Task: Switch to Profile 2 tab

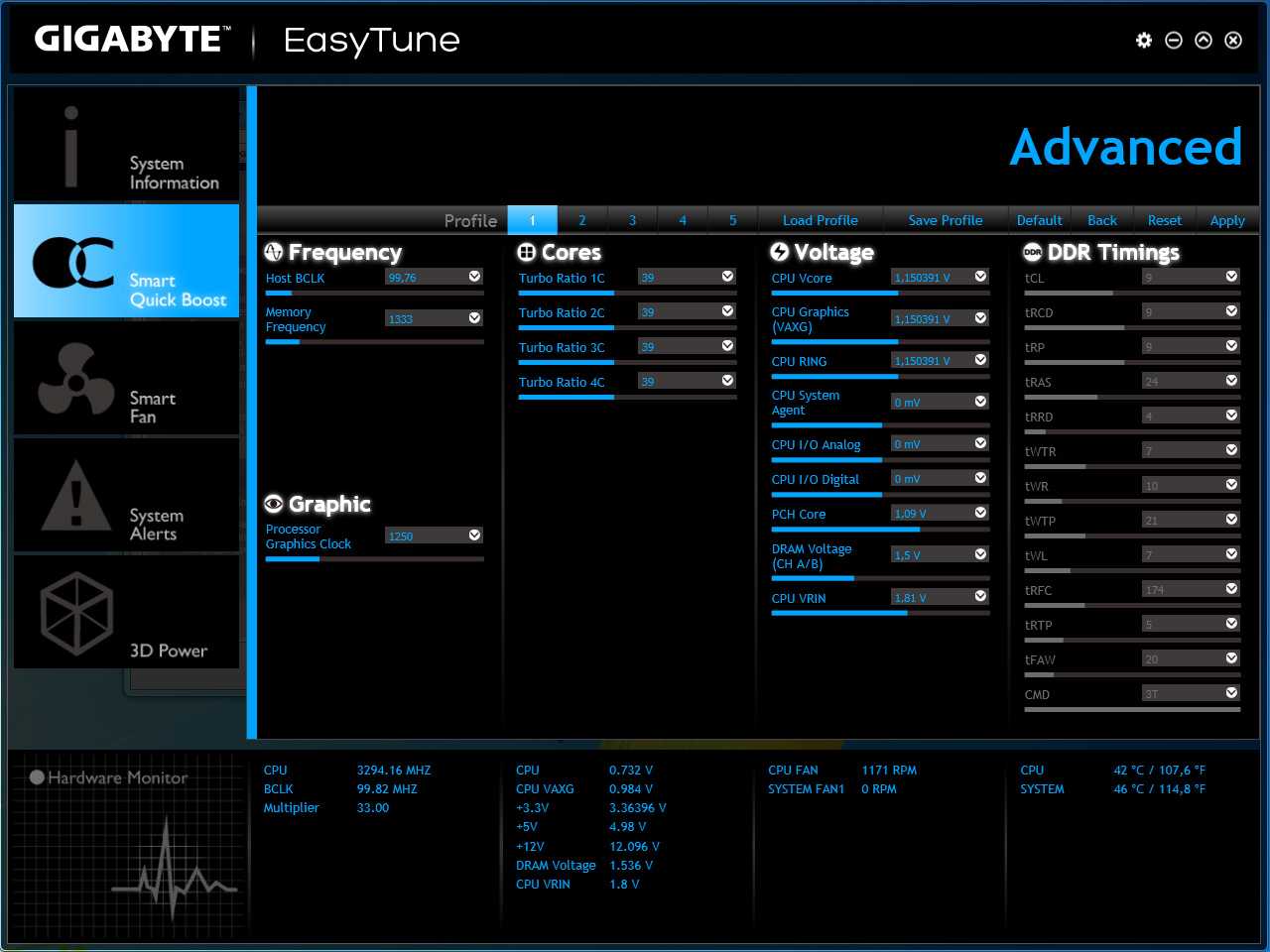Action: (x=582, y=220)
